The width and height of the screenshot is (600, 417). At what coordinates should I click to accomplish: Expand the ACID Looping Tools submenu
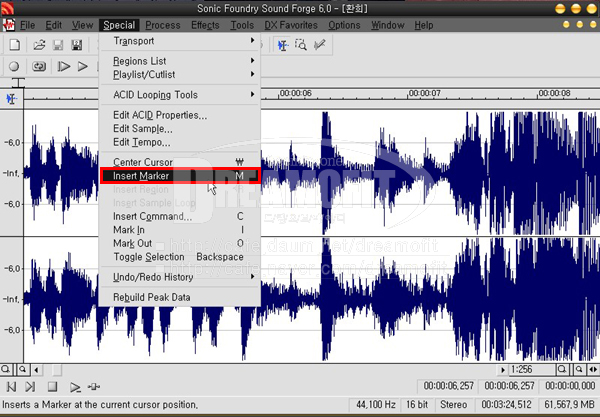pos(180,95)
